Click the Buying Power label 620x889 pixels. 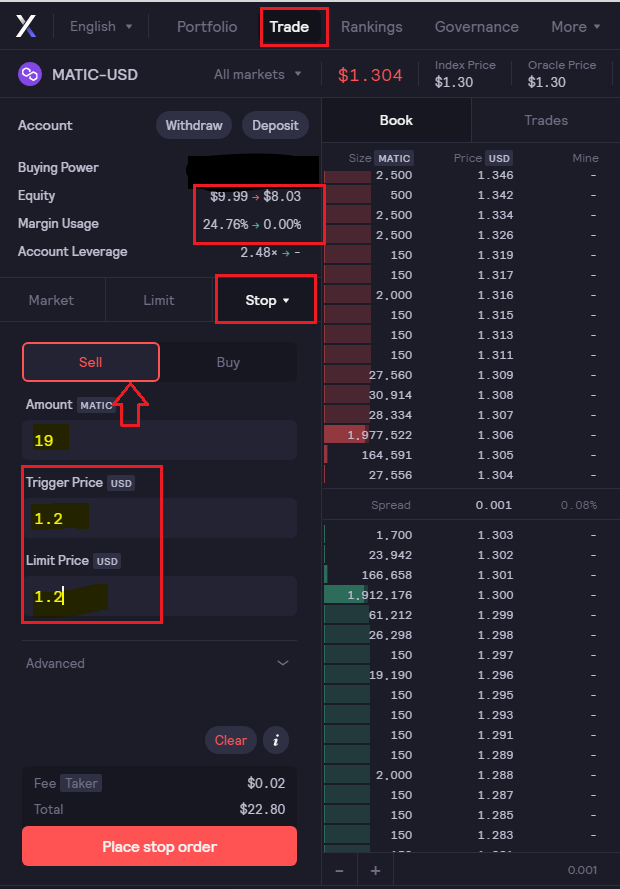[x=58, y=167]
